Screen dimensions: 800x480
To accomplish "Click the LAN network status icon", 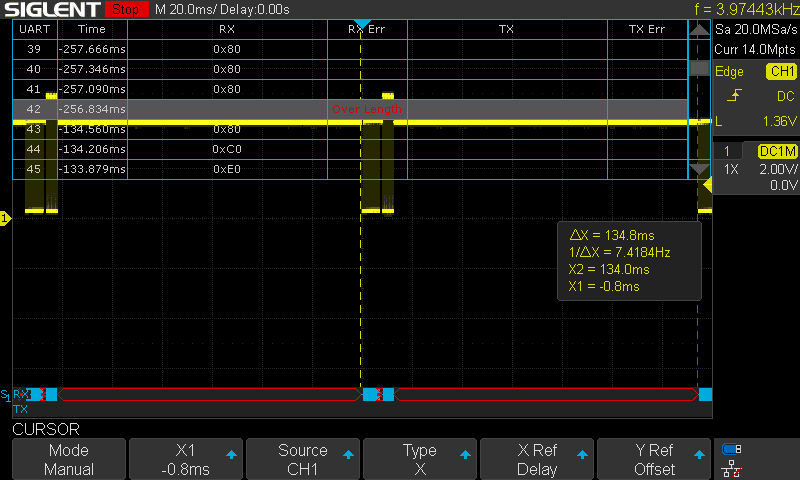I will pos(732,468).
